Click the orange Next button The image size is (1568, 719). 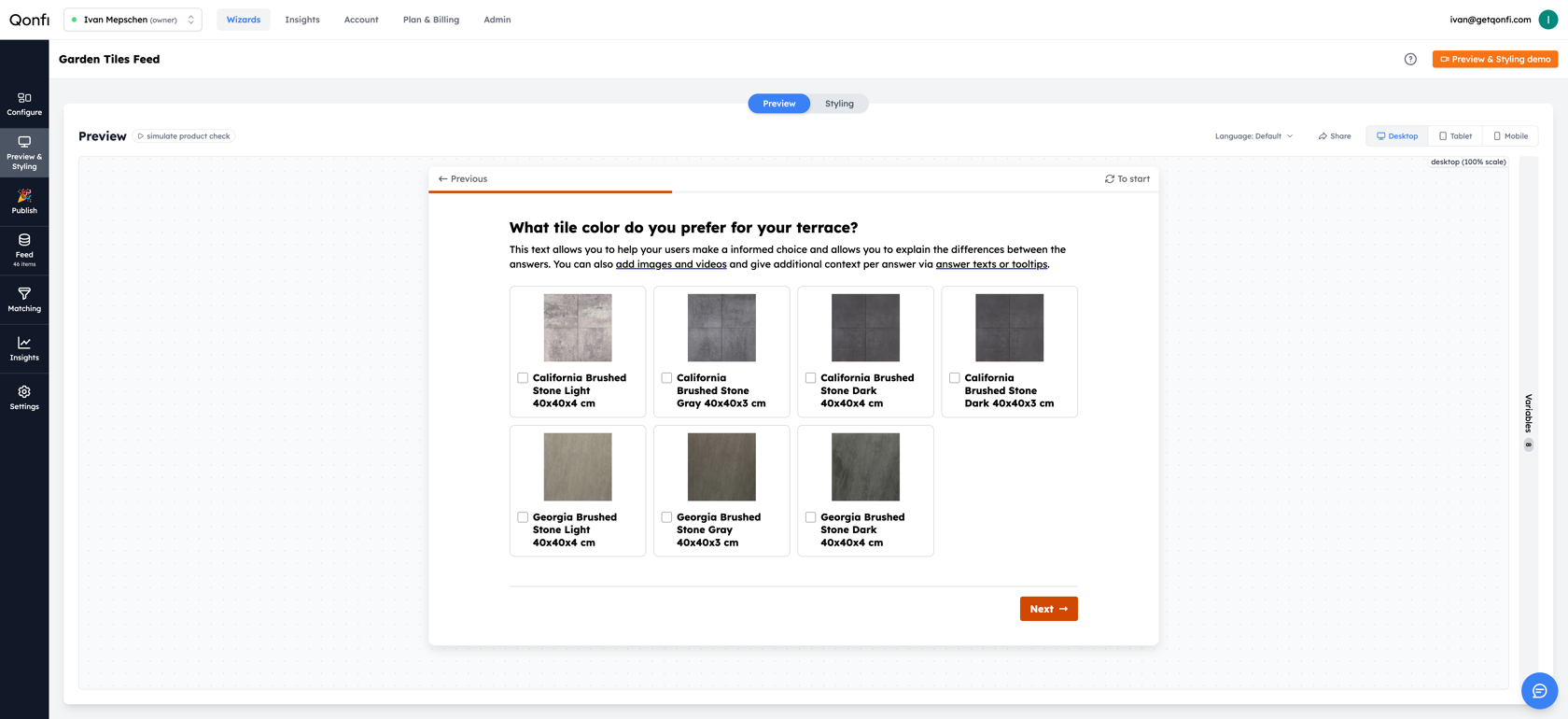point(1048,609)
